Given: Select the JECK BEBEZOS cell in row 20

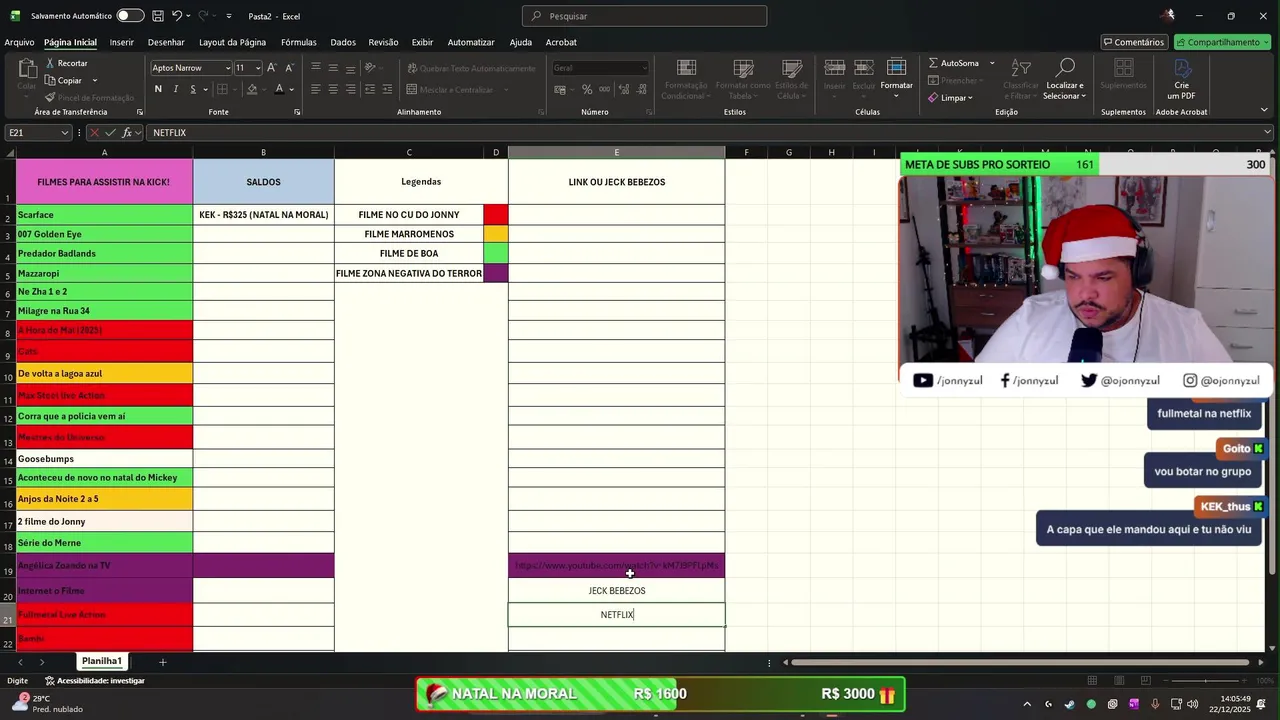Looking at the screenshot, I should click(617, 590).
